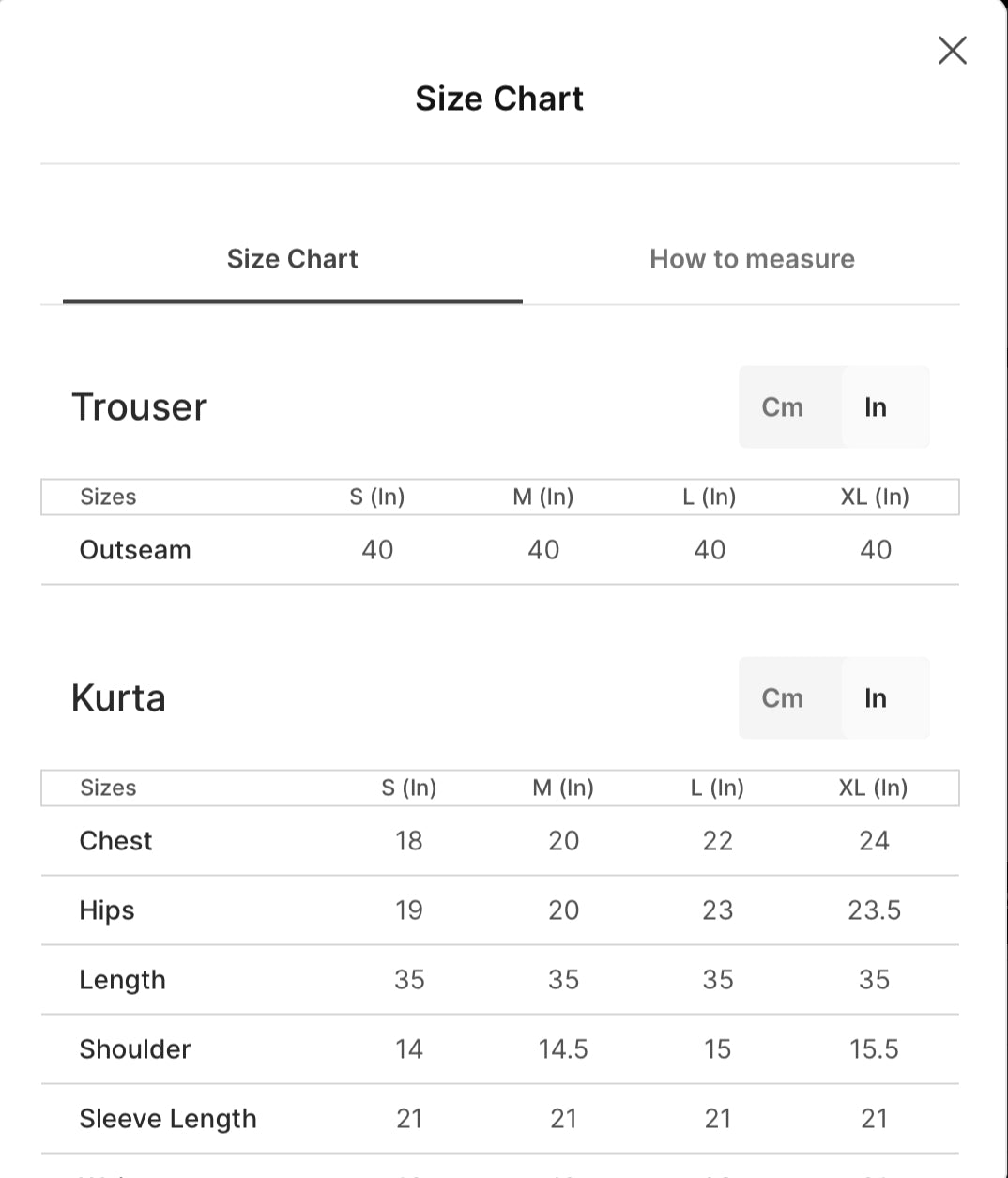Click the Kurta section heading

(118, 698)
